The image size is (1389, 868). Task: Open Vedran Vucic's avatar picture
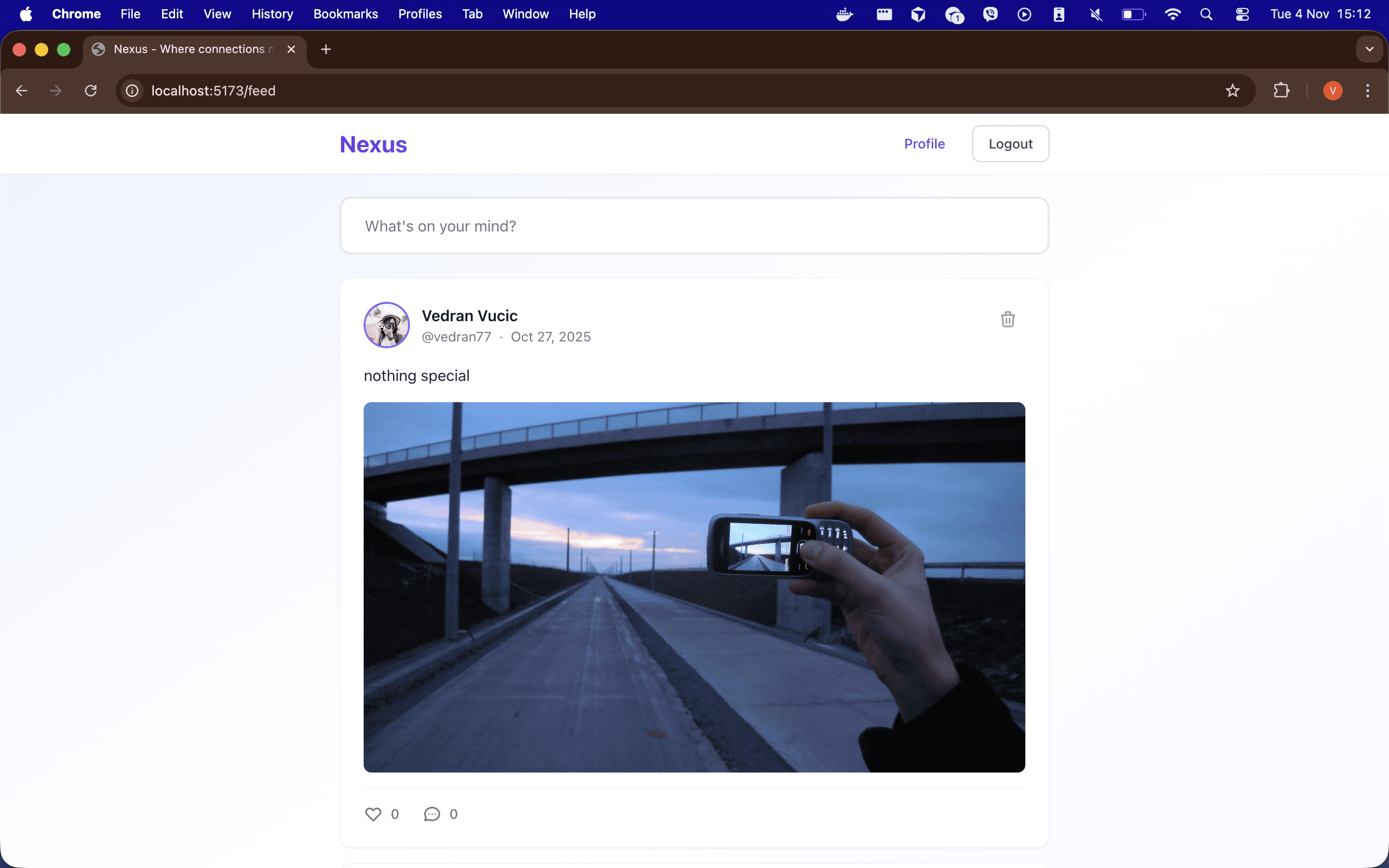click(387, 325)
